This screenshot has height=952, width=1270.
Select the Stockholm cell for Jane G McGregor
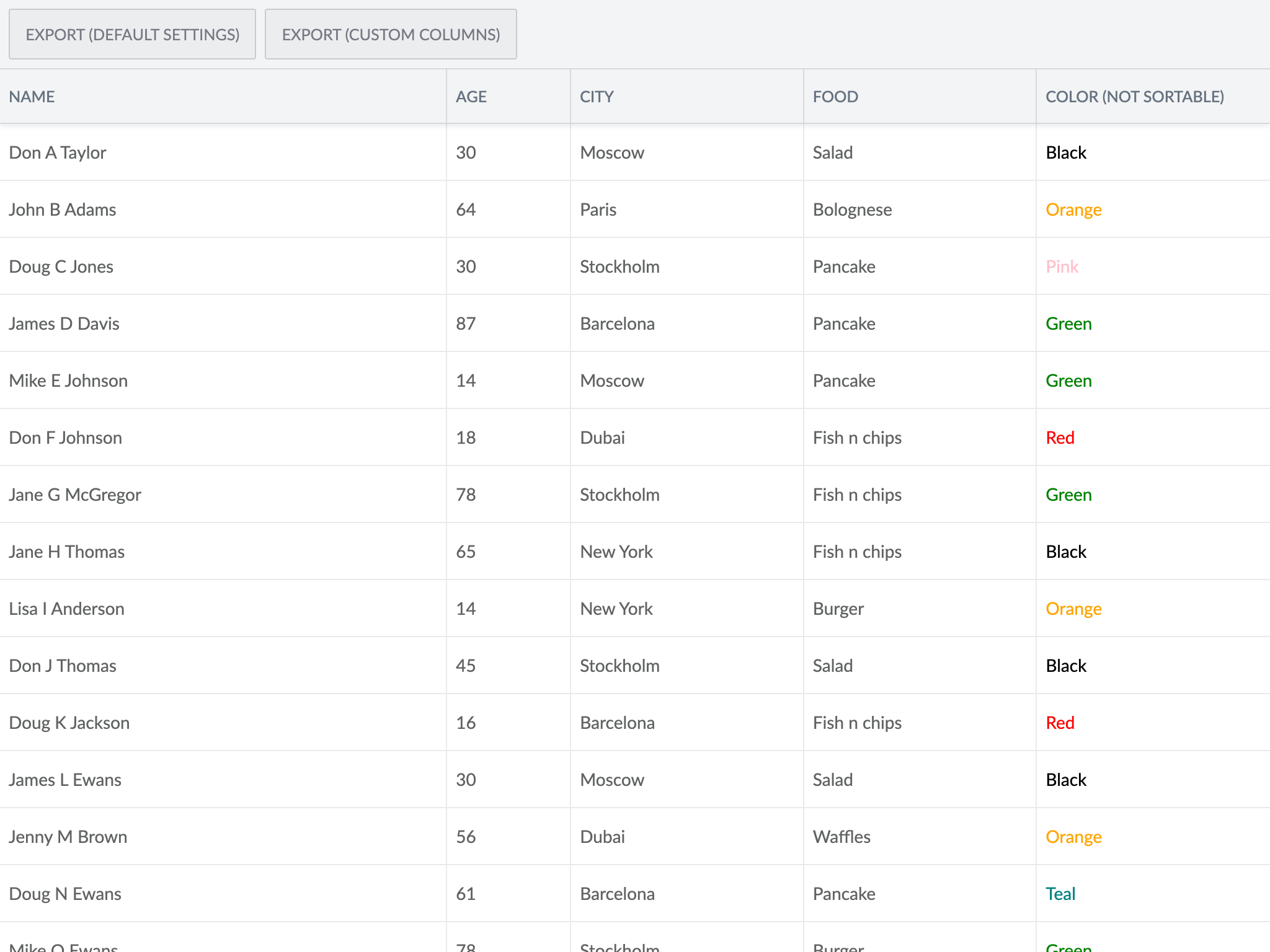pyautogui.click(x=619, y=495)
